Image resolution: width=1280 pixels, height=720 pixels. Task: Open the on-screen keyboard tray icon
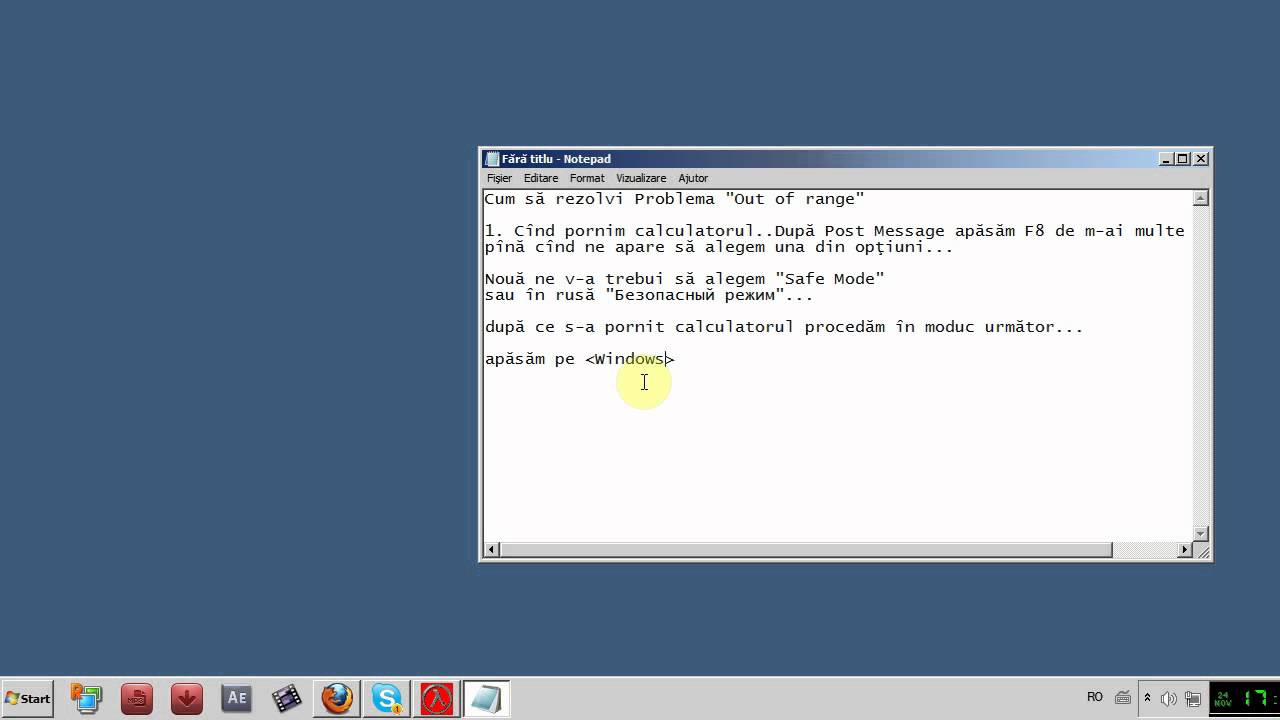pos(1123,698)
